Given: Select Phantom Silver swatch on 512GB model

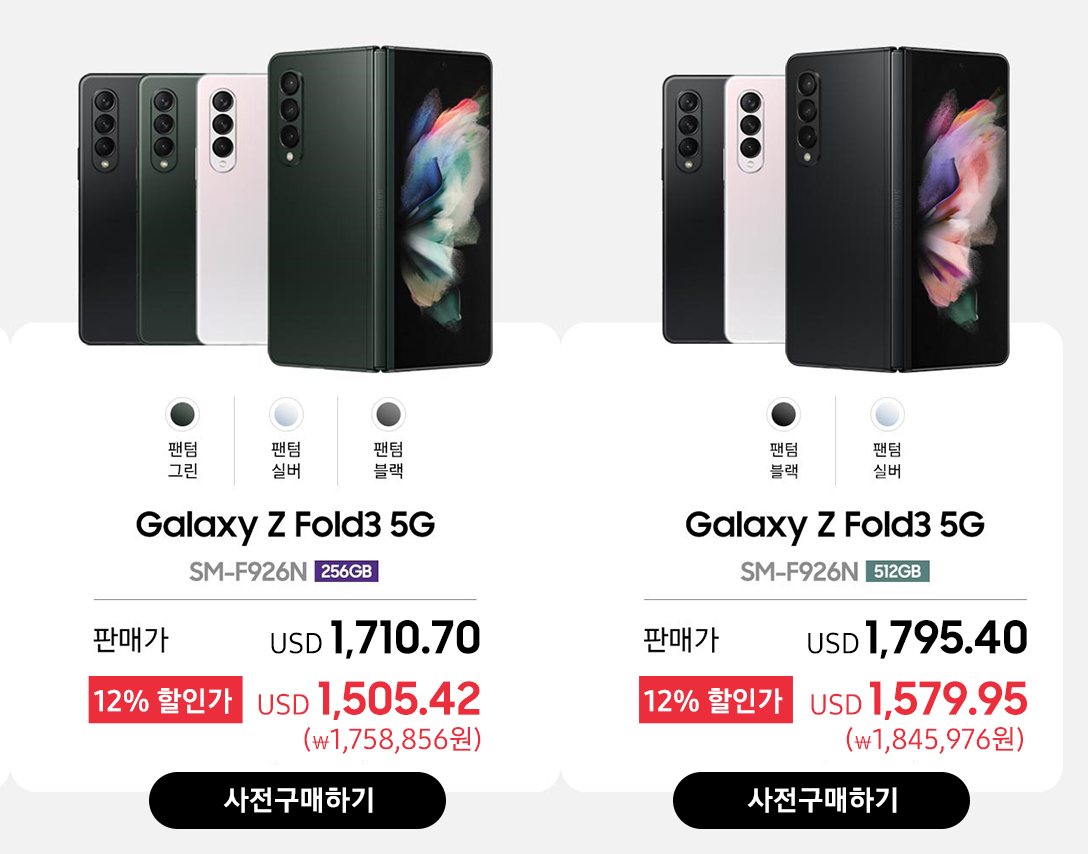Looking at the screenshot, I should [887, 415].
